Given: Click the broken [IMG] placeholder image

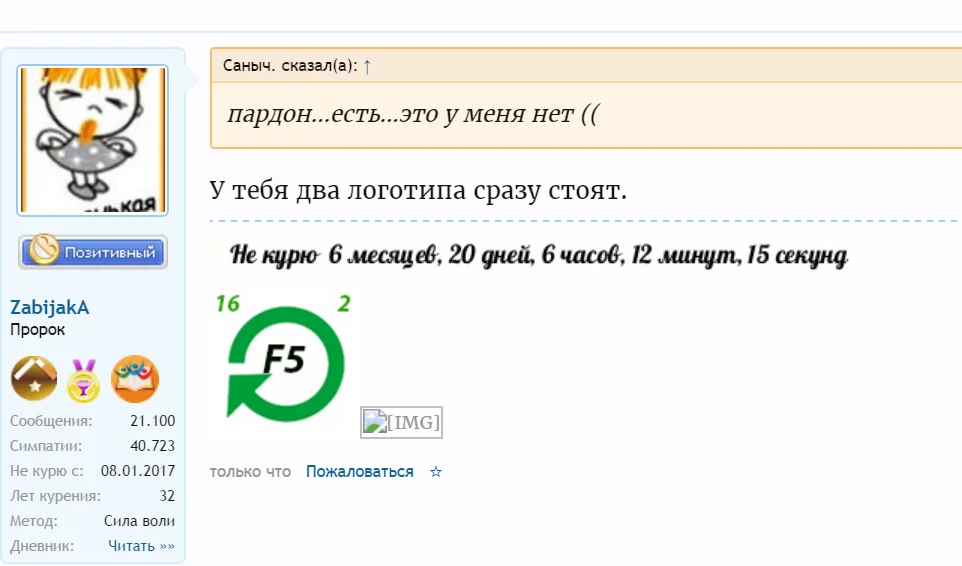Looking at the screenshot, I should click(401, 423).
